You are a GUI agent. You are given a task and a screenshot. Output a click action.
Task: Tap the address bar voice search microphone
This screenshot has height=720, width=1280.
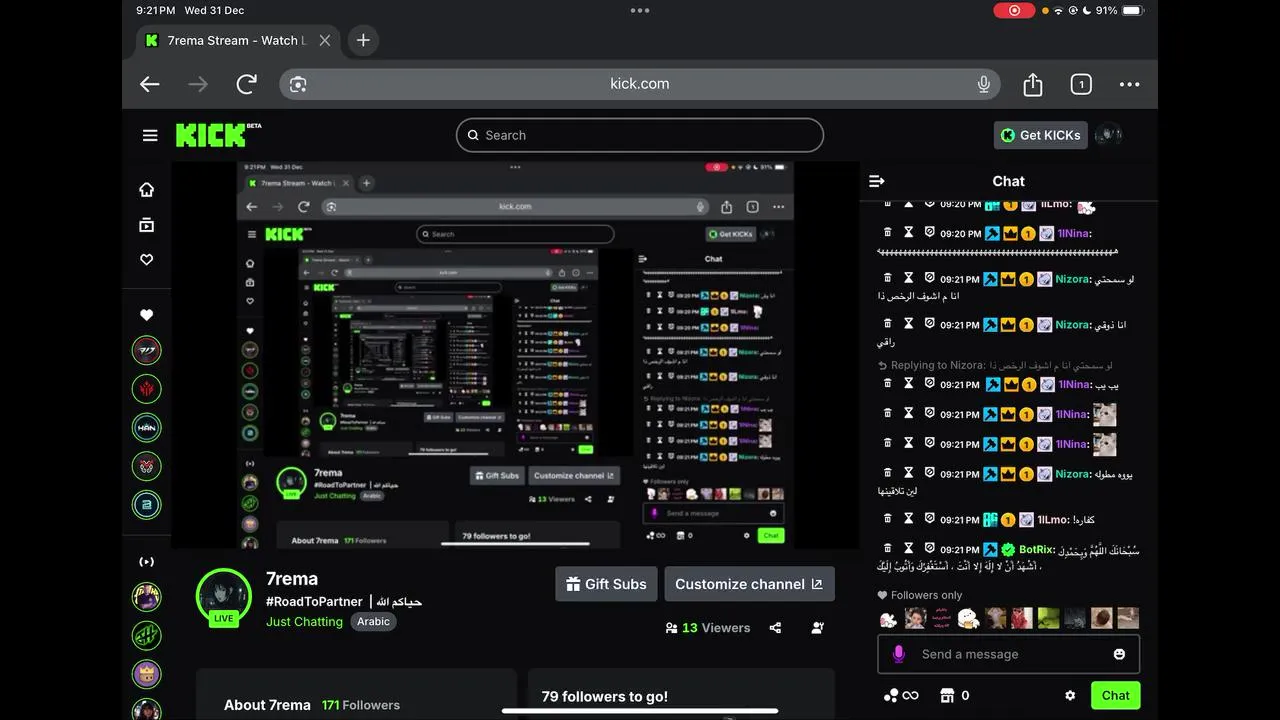click(x=984, y=84)
